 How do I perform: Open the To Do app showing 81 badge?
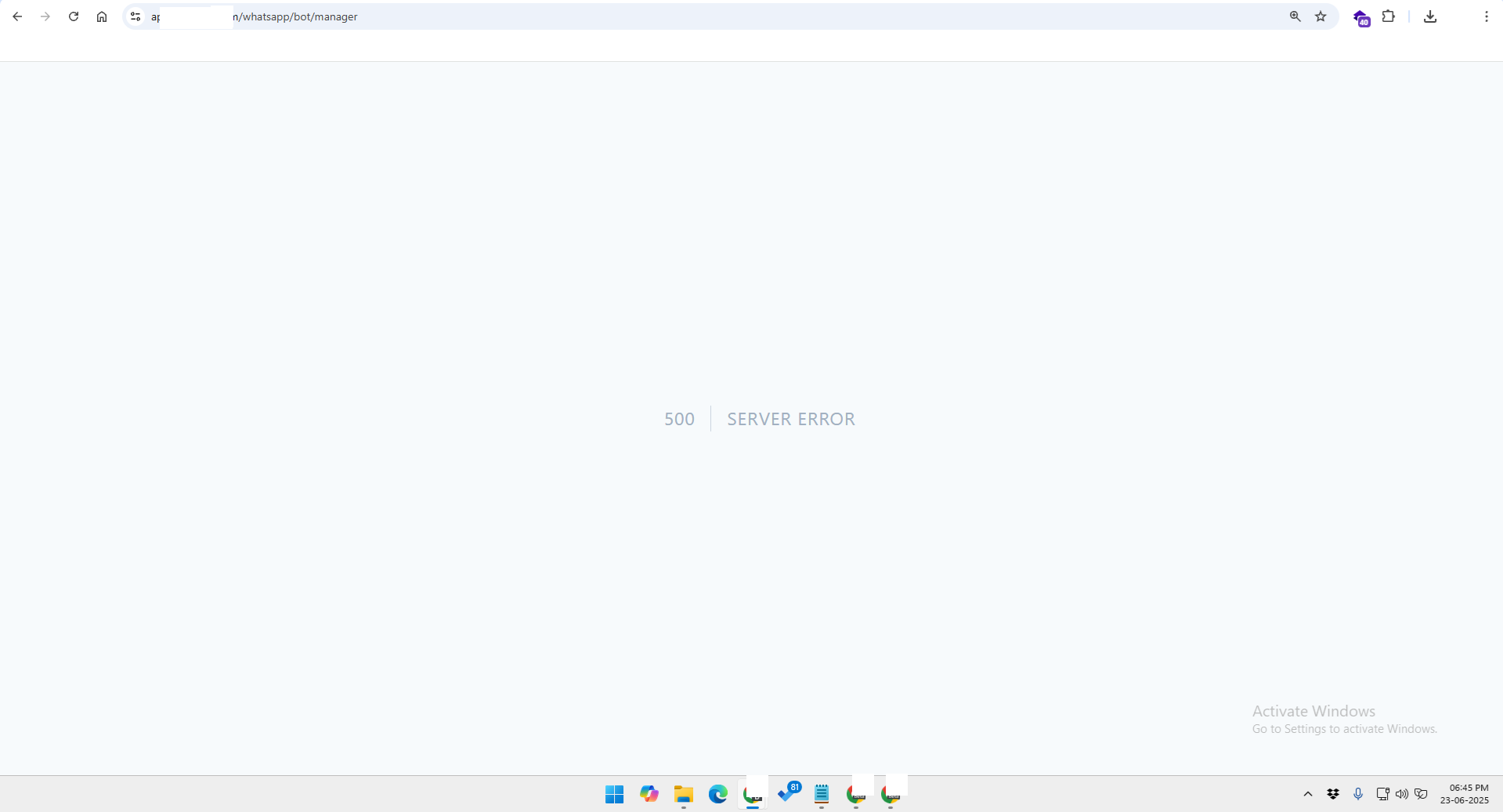(x=786, y=794)
